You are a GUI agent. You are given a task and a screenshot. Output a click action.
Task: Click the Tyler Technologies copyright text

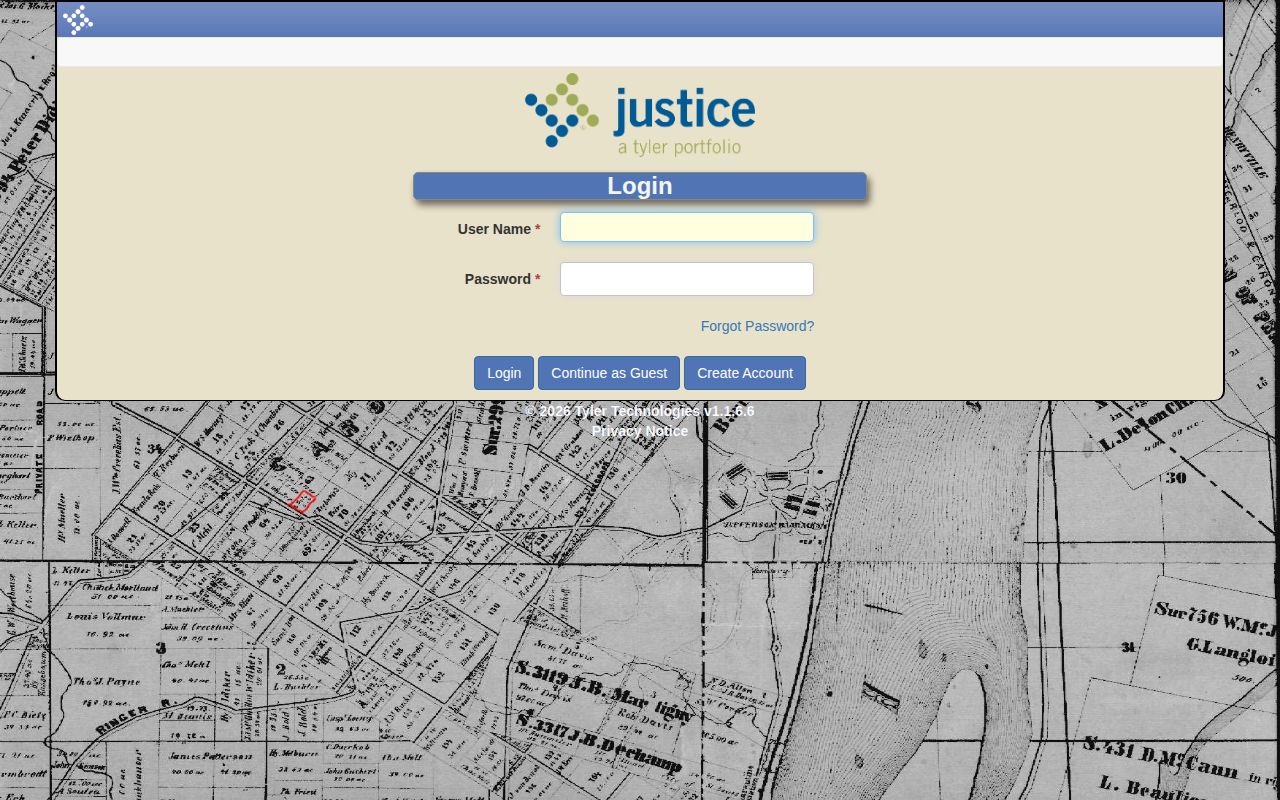(640, 411)
